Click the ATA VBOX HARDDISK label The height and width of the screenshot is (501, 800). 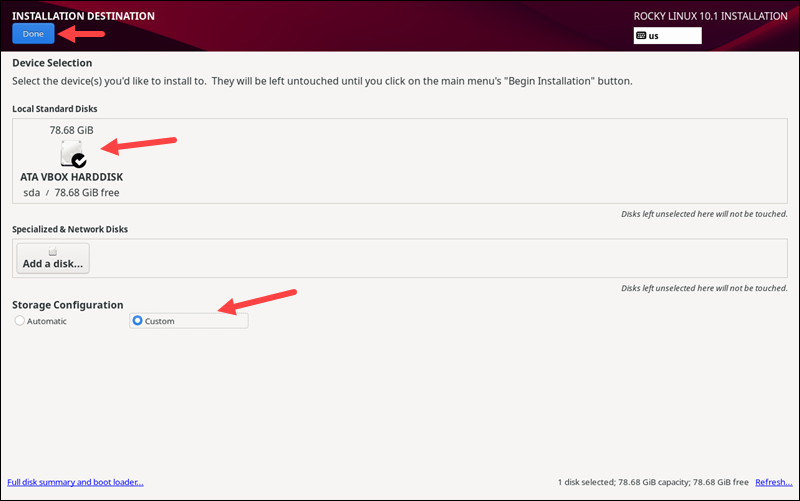(71, 177)
